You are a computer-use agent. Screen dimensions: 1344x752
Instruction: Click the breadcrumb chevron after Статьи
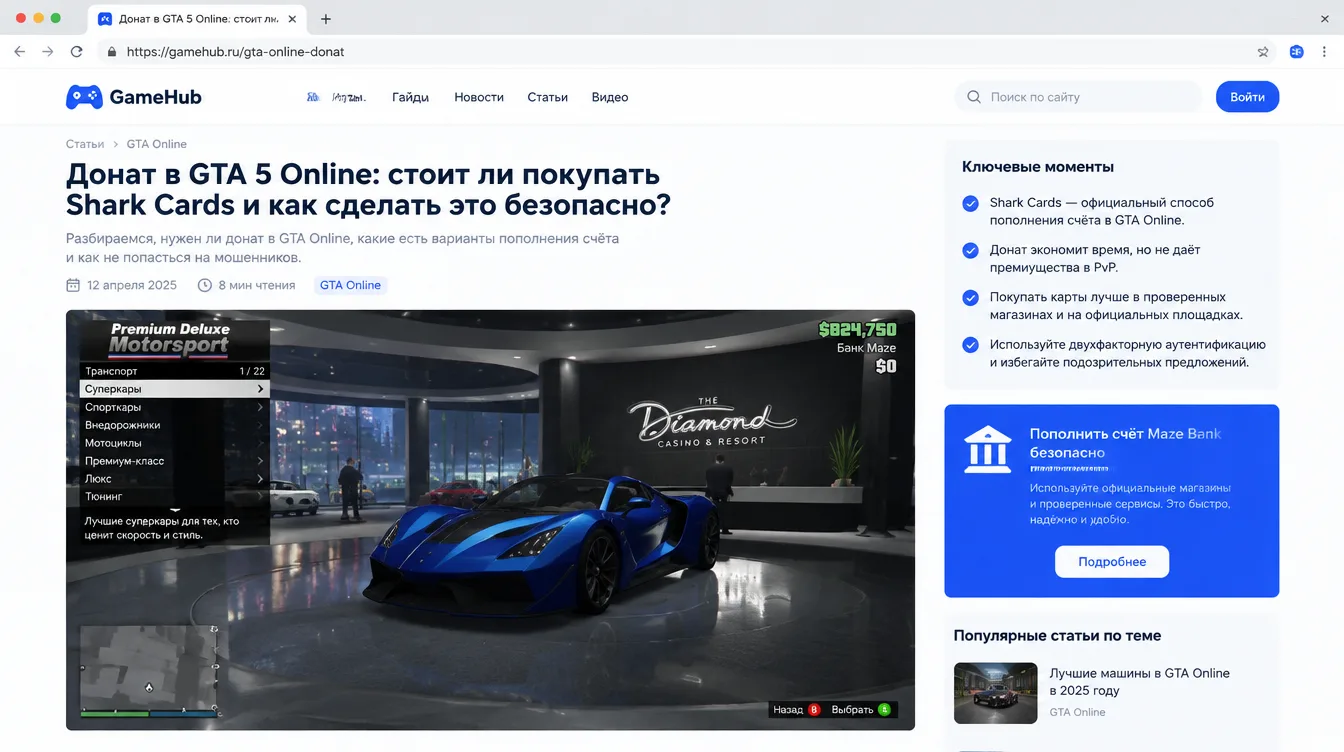point(116,144)
